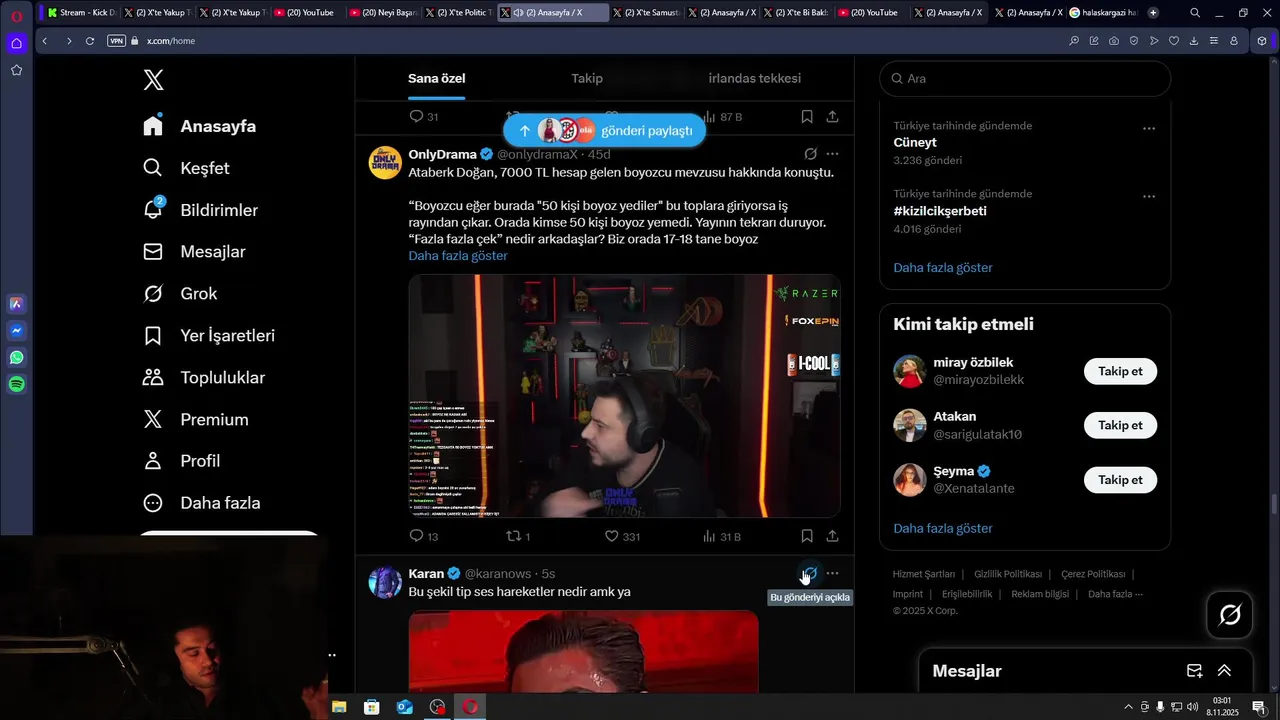Like the OnlyDrama post (331 likes)
Screen dimensions: 1280x720
622,536
